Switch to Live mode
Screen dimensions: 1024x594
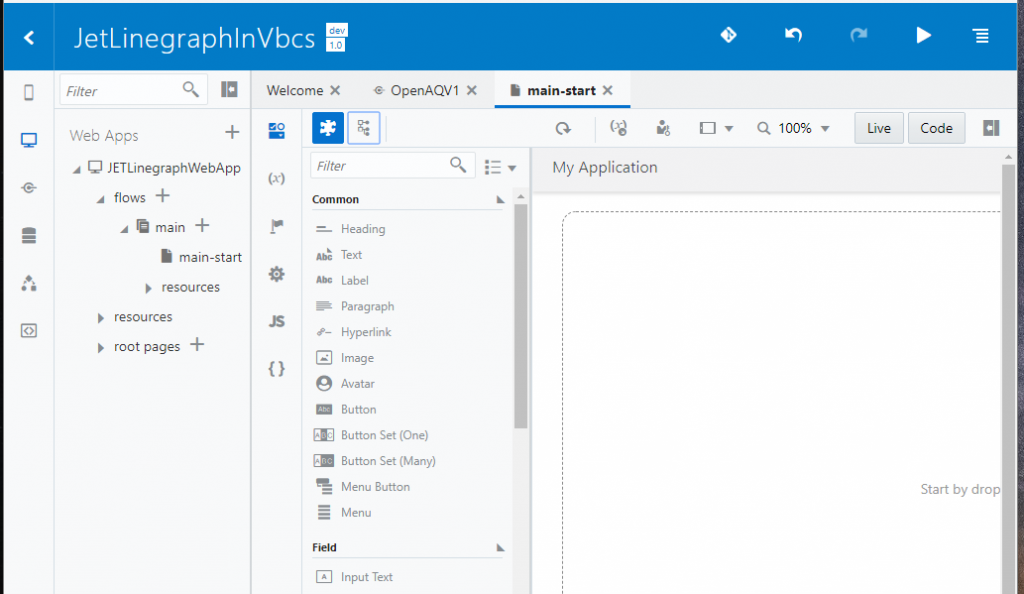coord(877,127)
